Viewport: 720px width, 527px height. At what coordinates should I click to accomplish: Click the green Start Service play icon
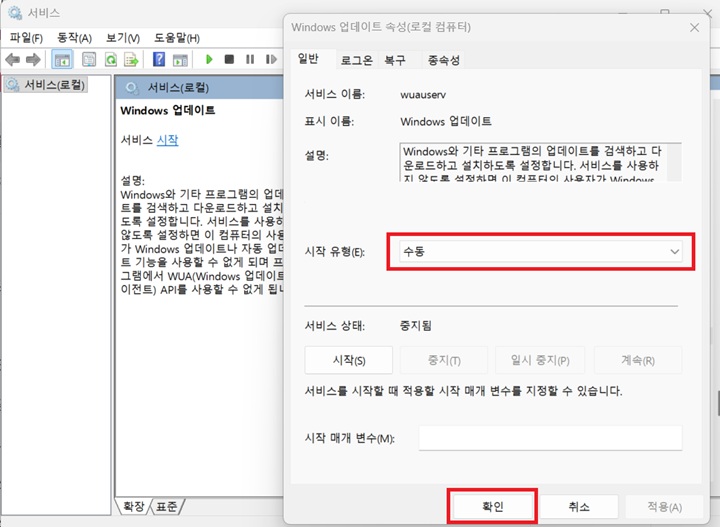point(209,59)
